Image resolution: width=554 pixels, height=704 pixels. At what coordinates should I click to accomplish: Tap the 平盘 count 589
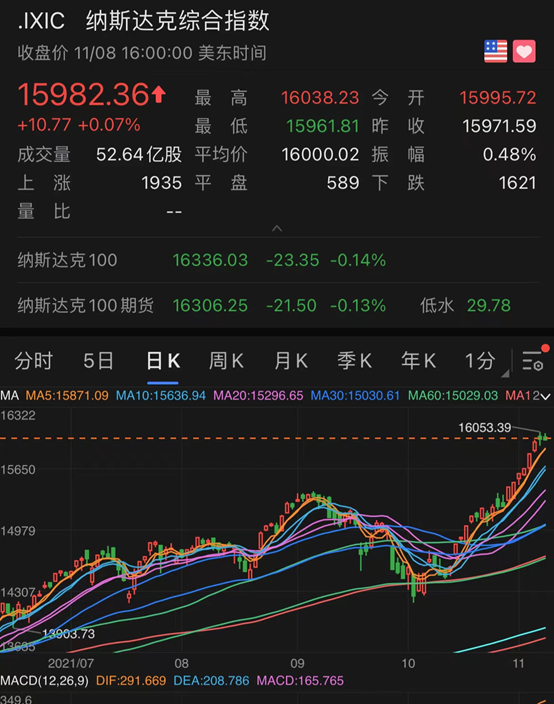(343, 183)
